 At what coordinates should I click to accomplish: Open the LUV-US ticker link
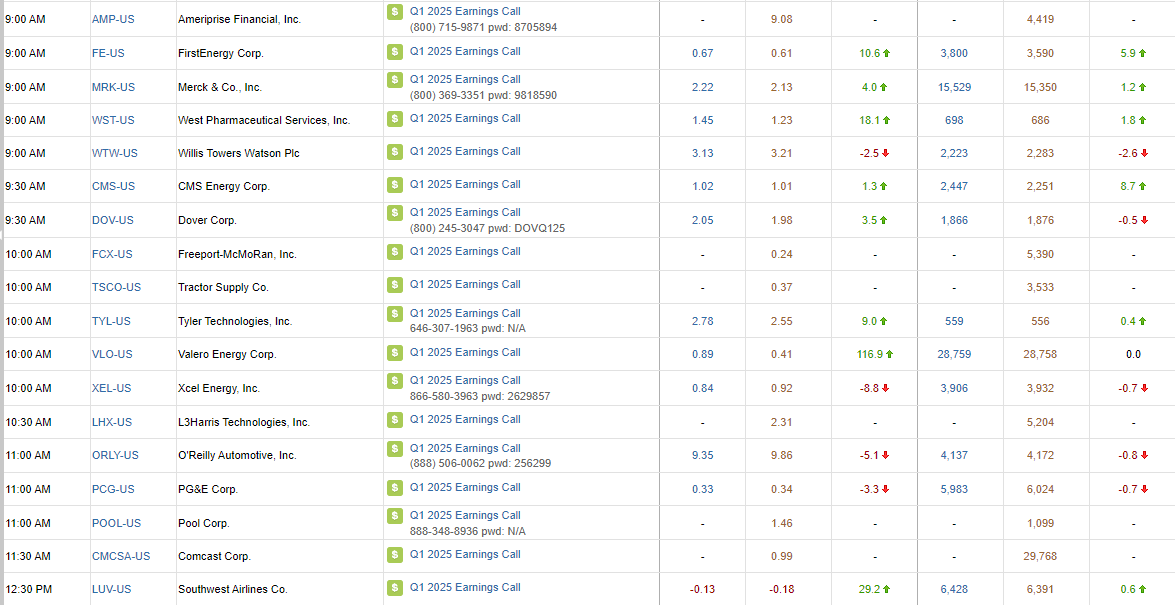pos(112,589)
